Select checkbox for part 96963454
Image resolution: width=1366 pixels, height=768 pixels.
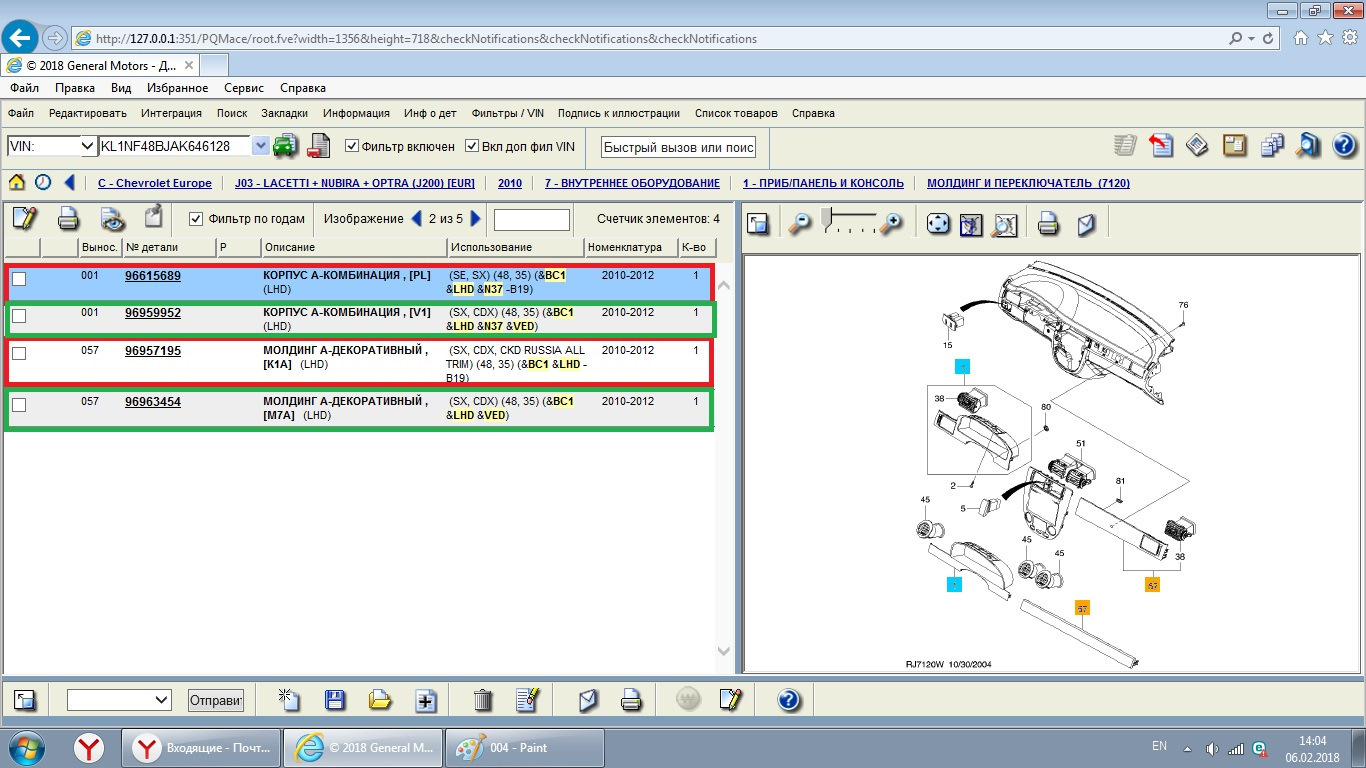point(19,405)
